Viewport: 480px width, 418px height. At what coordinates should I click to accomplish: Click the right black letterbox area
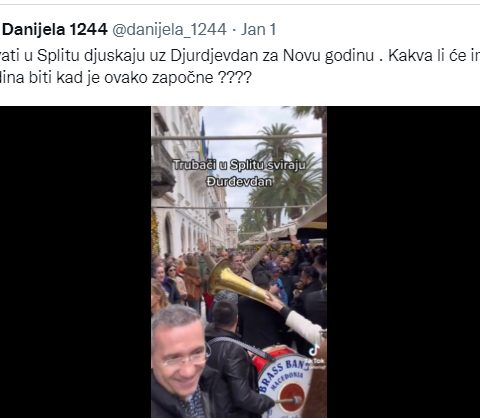(403, 262)
